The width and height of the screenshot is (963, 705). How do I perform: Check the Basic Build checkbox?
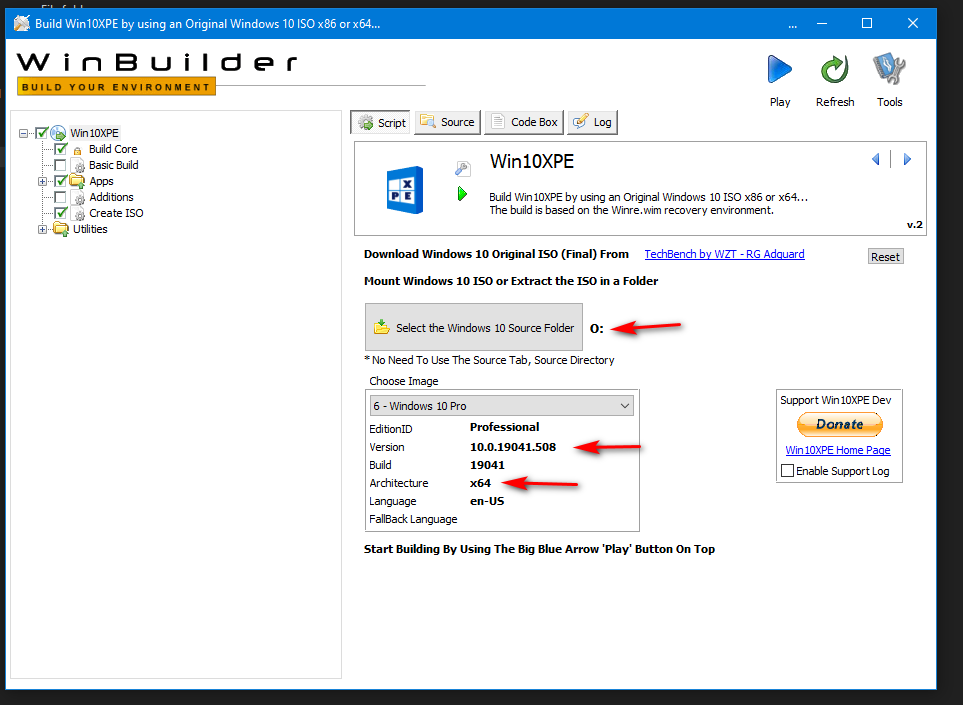pos(60,165)
